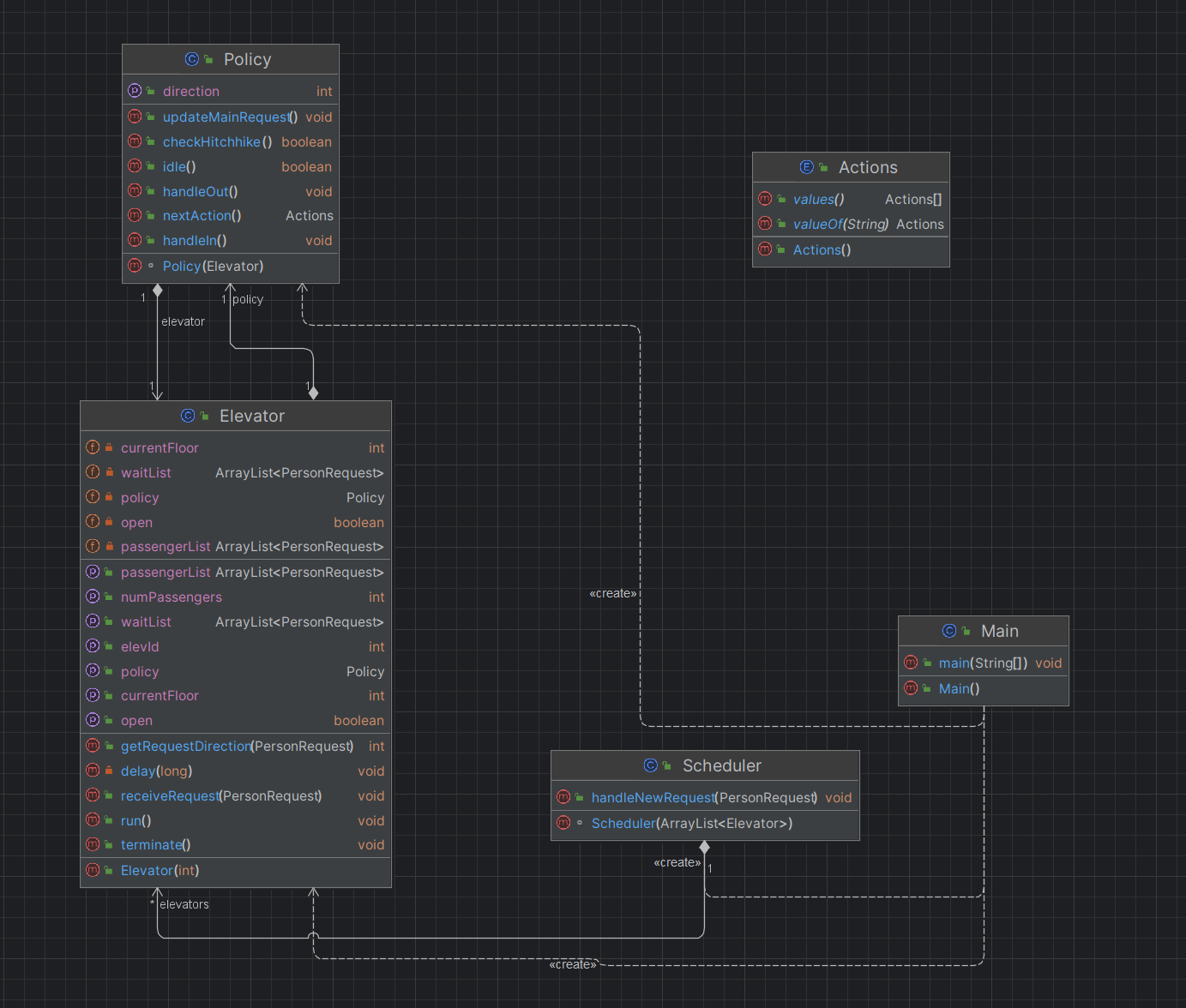This screenshot has height=1008, width=1186.
Task: Click the receiveRequest(PersonRequest) method
Action: (x=236, y=796)
